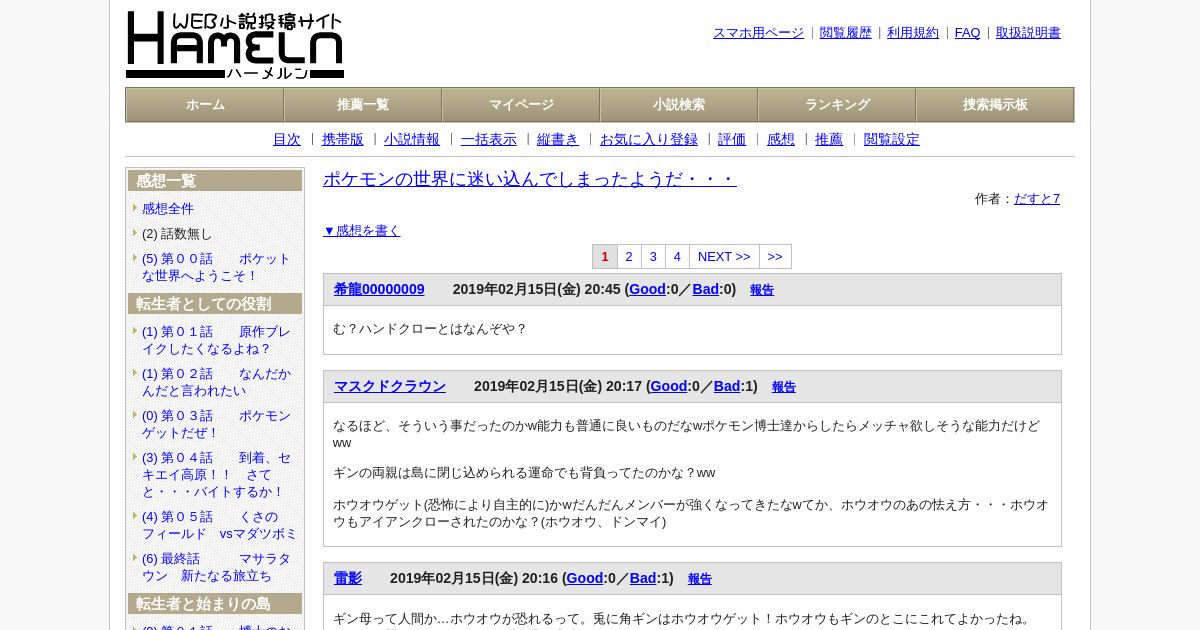
Task: Vote Good on マスクドクラウン's comment
Action: [x=669, y=387]
